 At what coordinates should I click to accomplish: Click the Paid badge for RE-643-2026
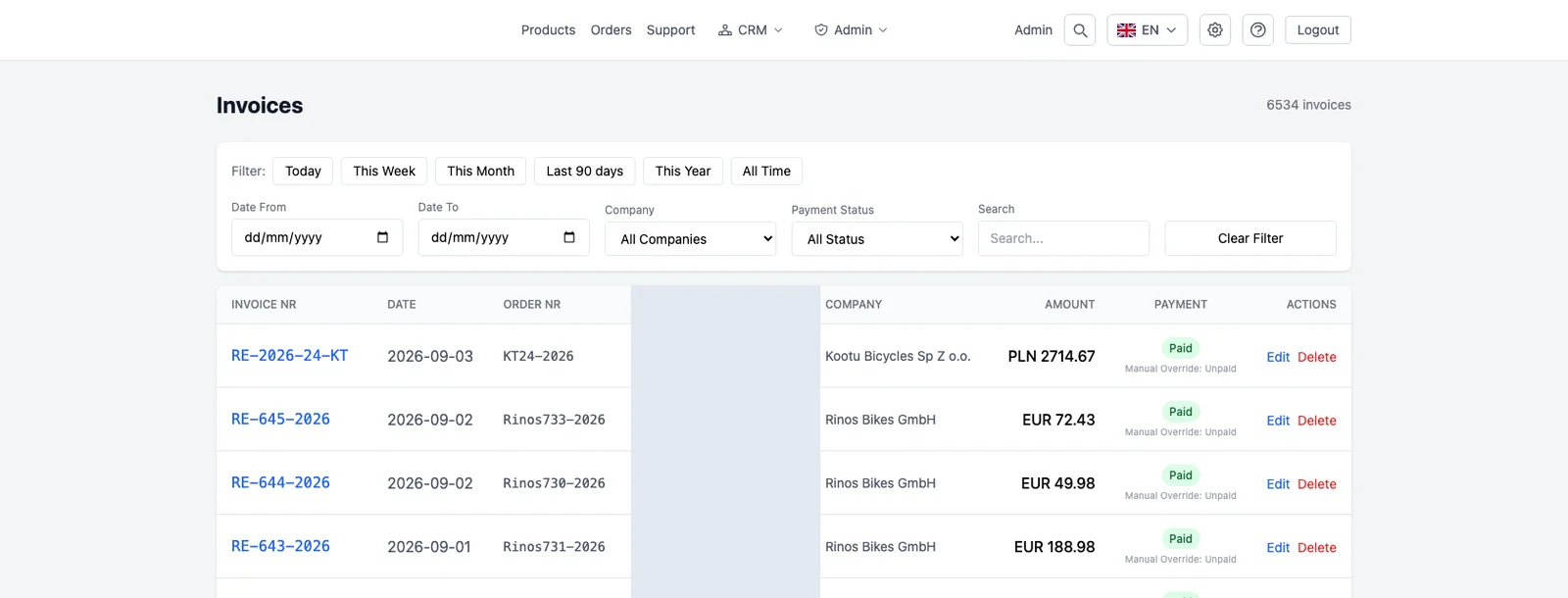pos(1181,539)
